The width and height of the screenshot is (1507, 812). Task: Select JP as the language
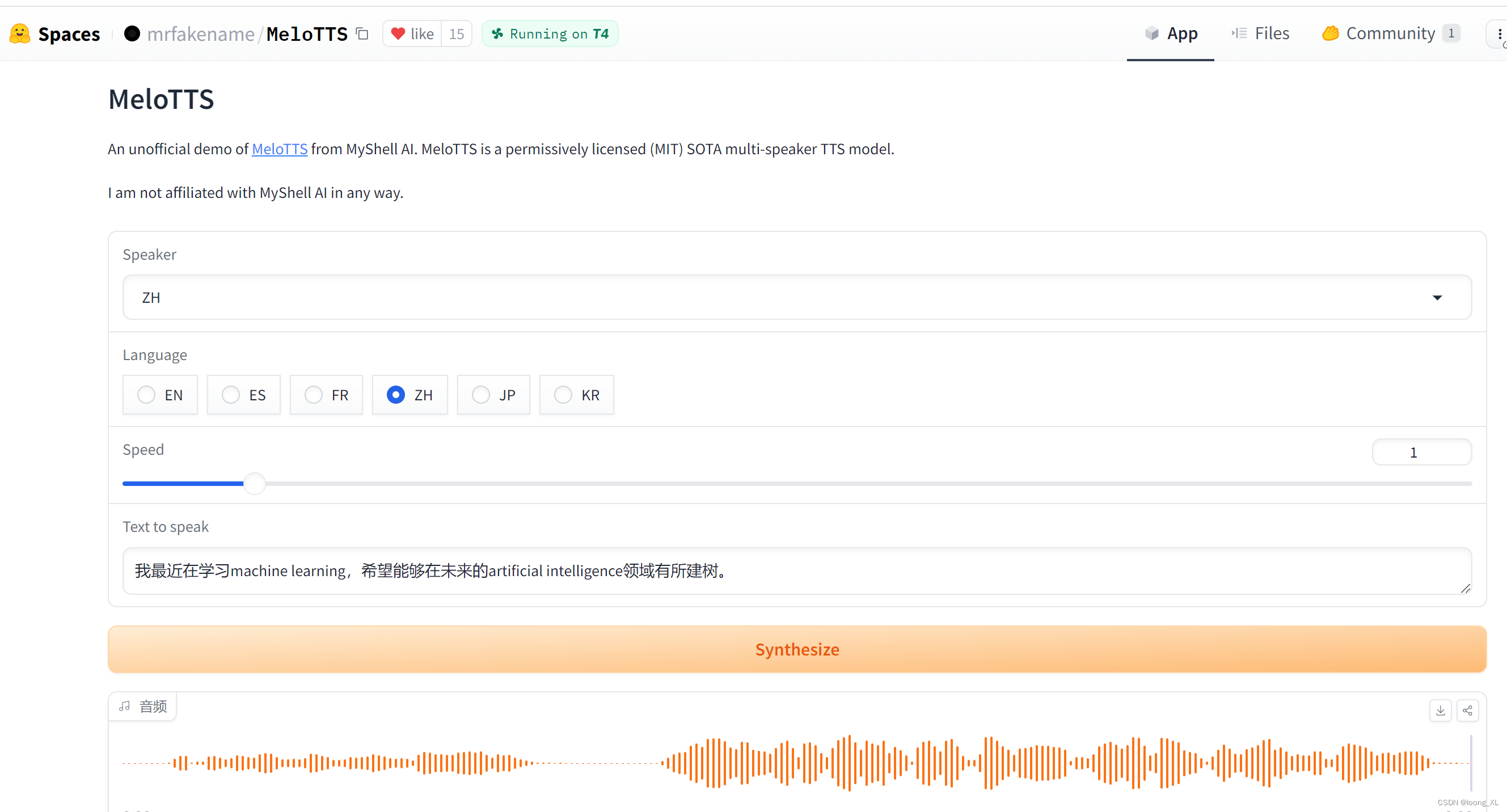click(x=480, y=395)
